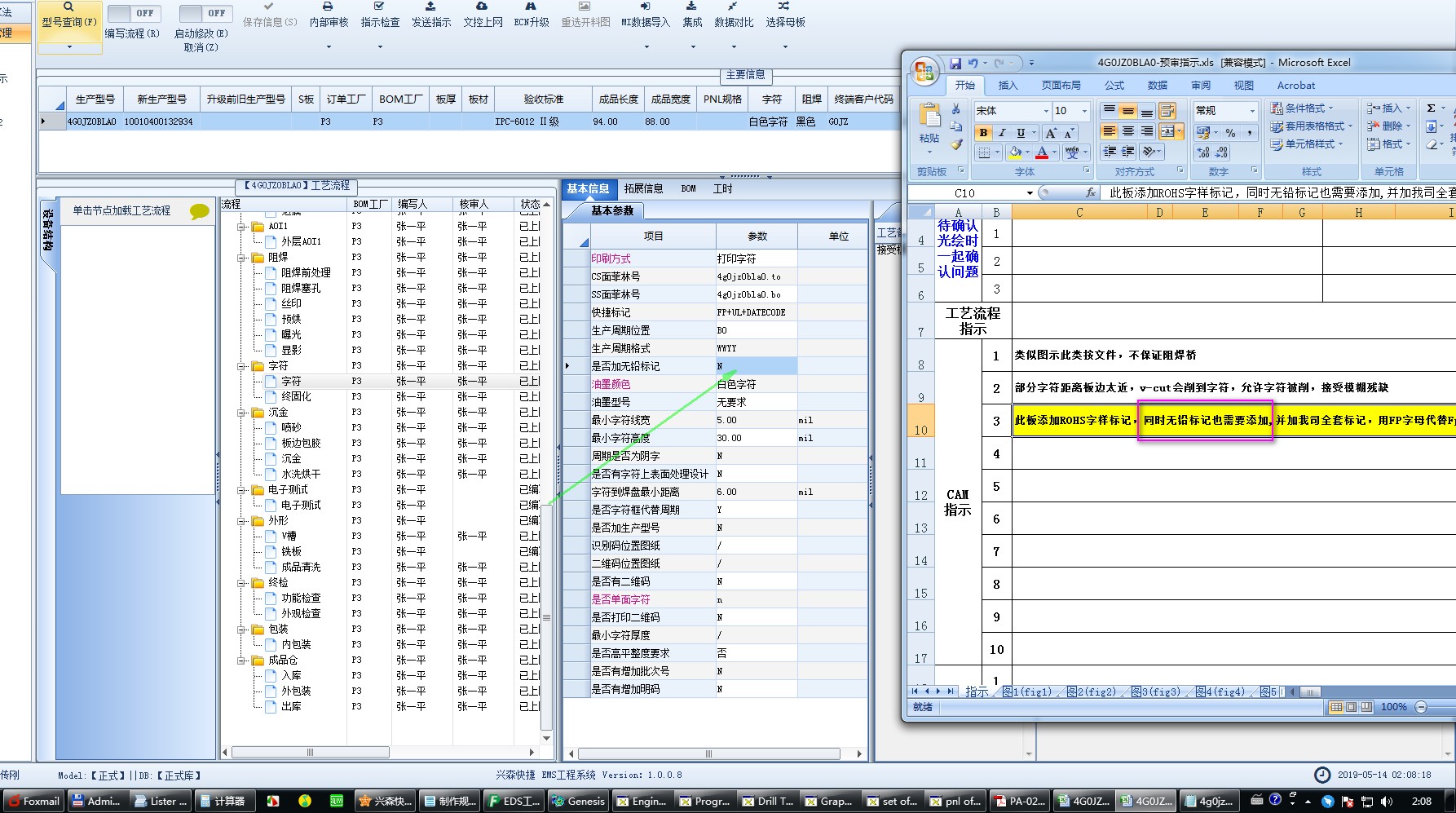1456x813 pixels.
Task: Collapse the 沉金 tree node
Action: pyautogui.click(x=242, y=413)
